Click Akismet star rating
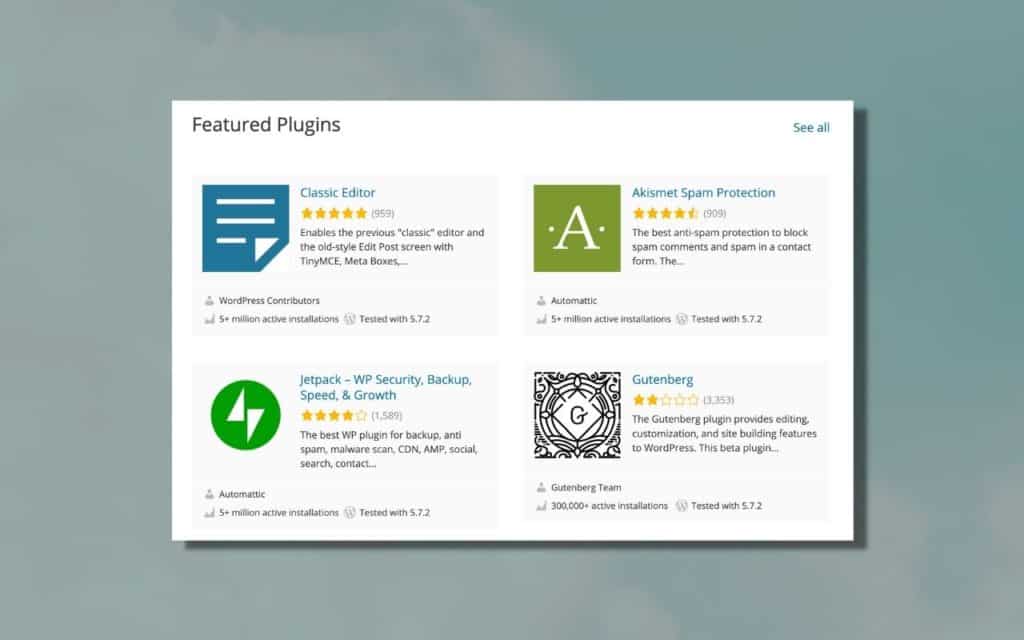This screenshot has width=1024, height=640. coord(665,213)
